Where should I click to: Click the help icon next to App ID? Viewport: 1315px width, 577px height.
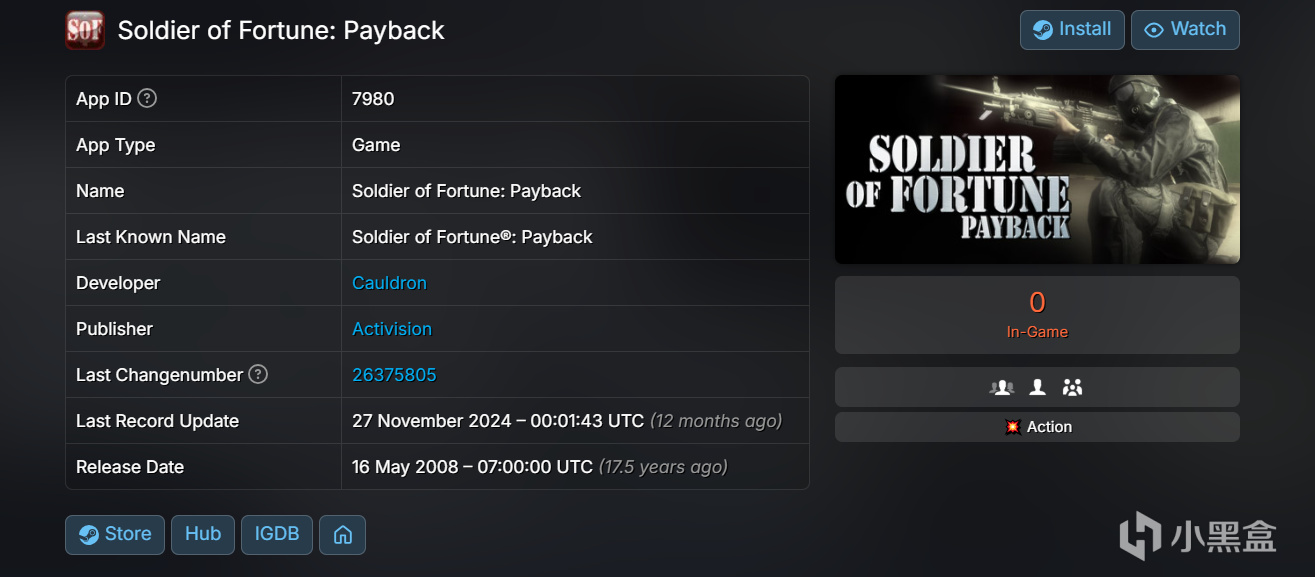(147, 98)
